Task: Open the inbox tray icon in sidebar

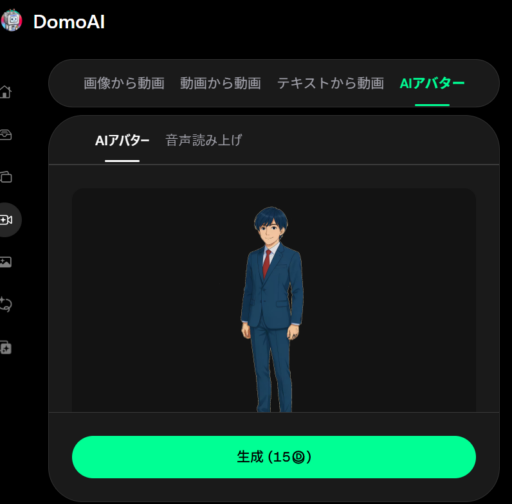Action: 6,134
